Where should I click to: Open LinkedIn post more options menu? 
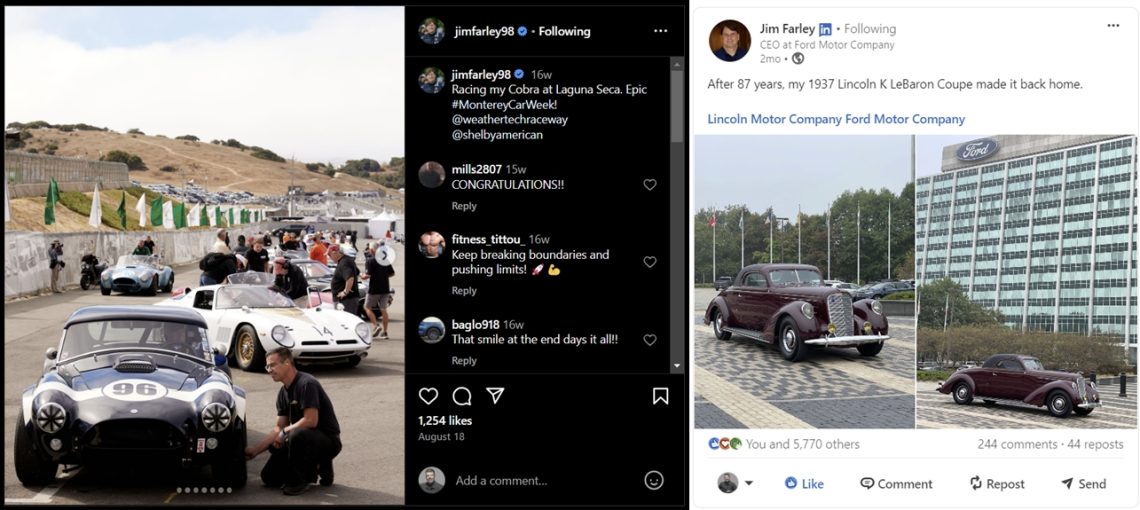pos(1113,25)
